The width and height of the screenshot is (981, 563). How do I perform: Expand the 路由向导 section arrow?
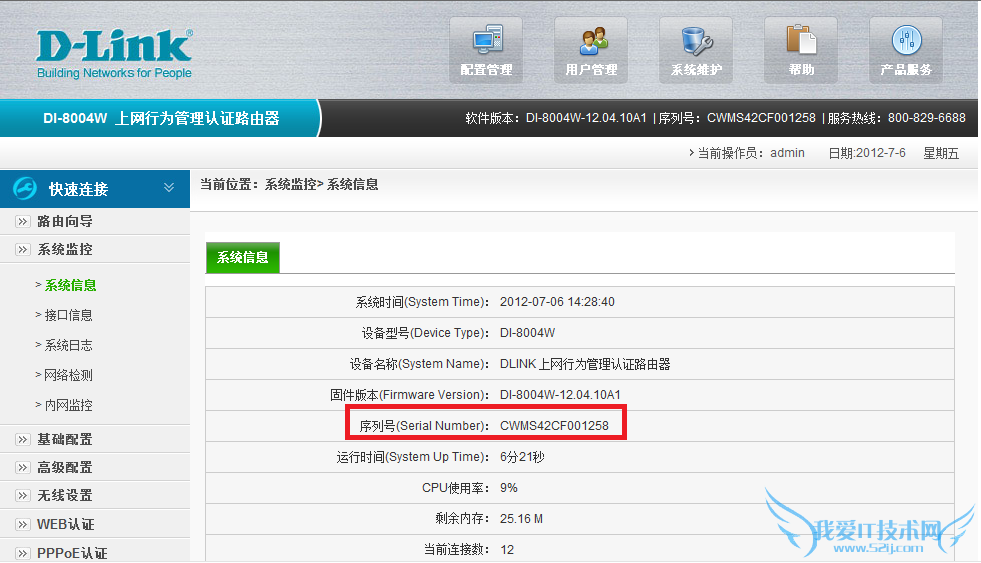click(x=23, y=221)
